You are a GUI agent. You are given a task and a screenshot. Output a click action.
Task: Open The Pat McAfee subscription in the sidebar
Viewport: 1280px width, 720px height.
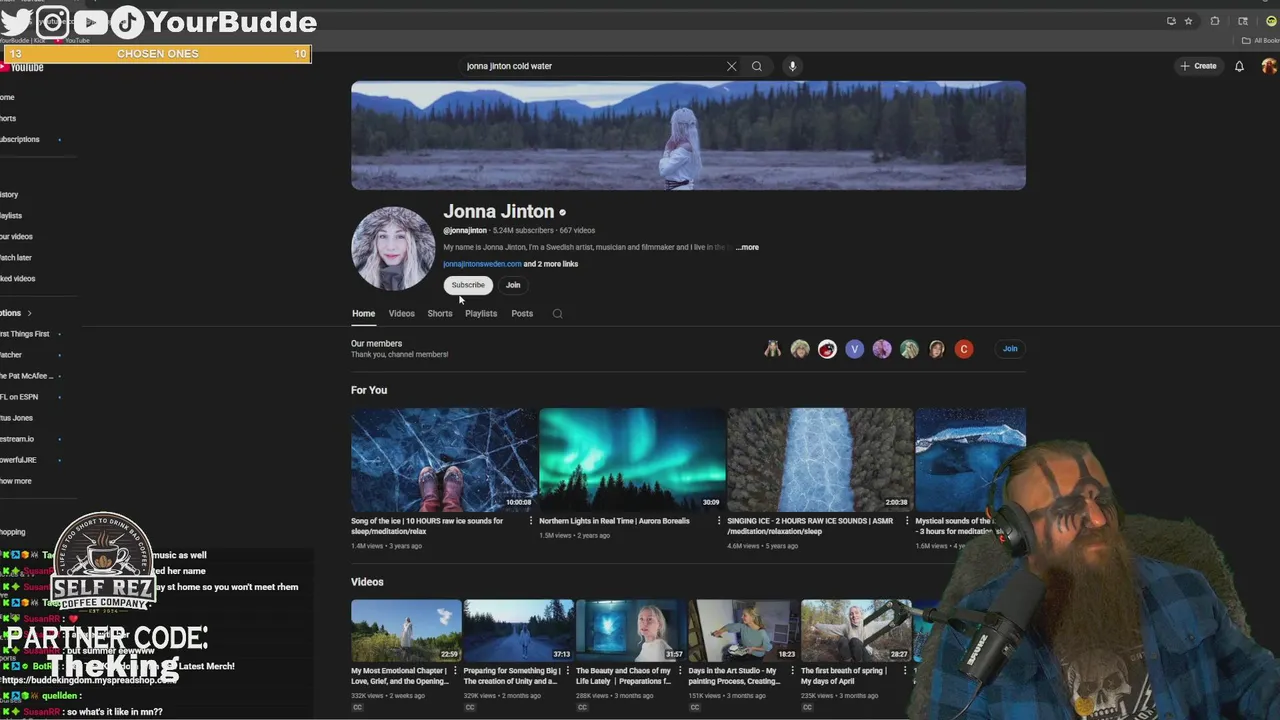[x=25, y=376]
